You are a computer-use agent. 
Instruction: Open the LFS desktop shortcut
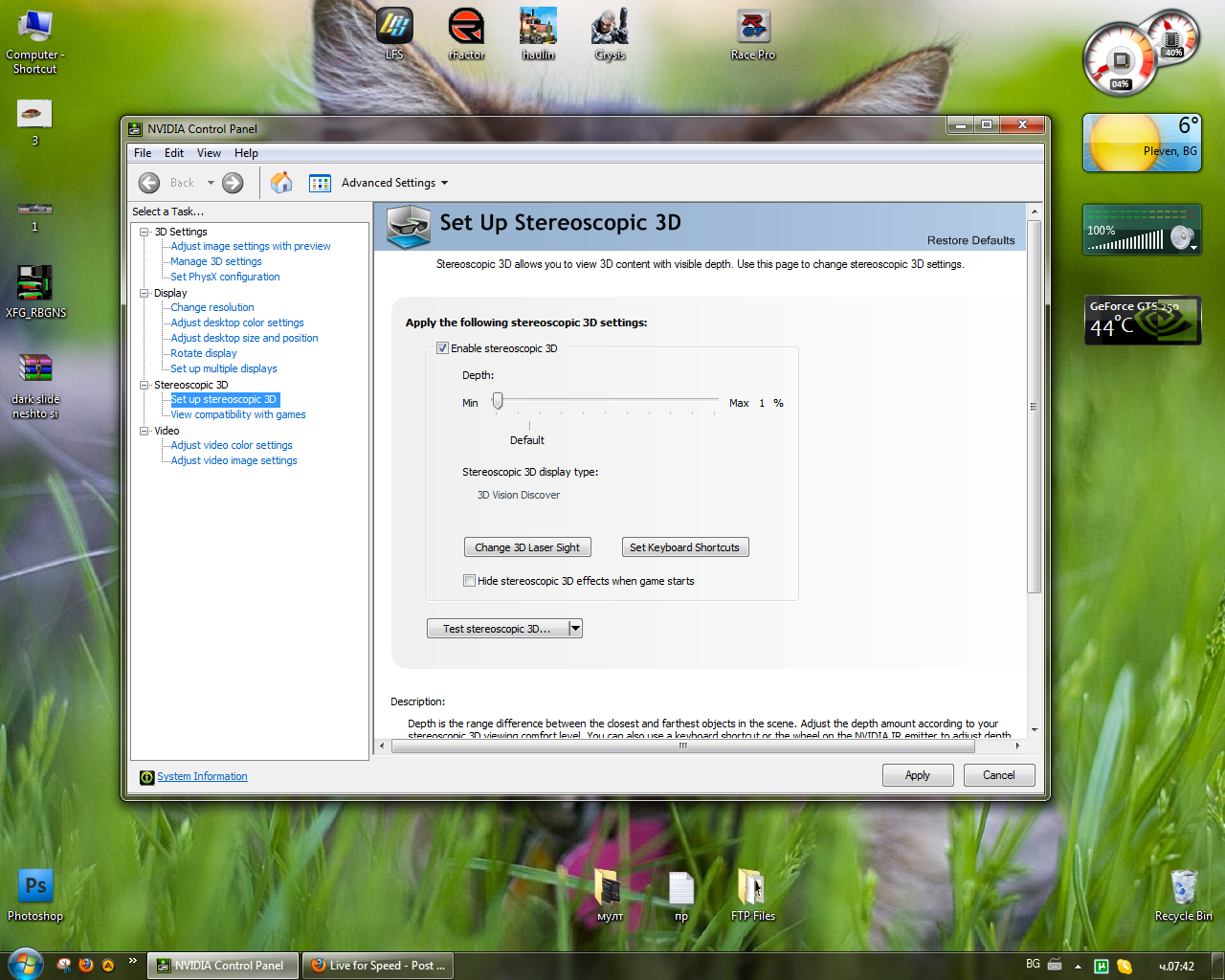click(394, 33)
